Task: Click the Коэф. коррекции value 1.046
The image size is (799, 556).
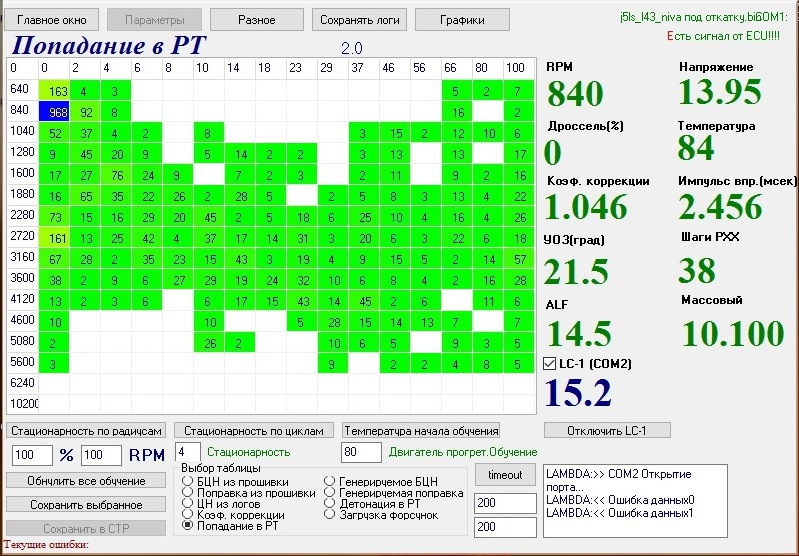Action: (x=586, y=206)
